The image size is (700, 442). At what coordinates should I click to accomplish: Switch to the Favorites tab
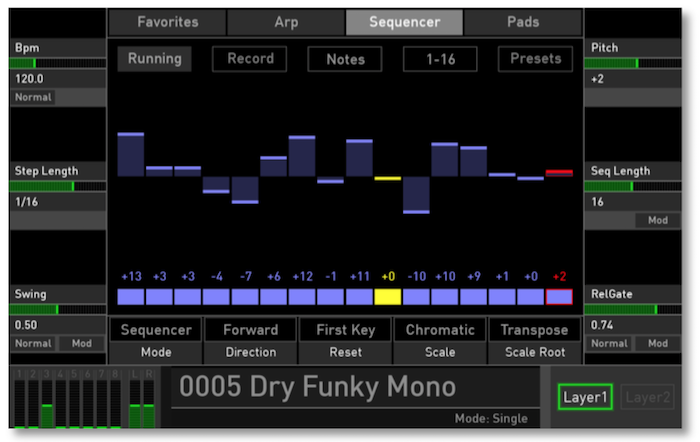tap(167, 22)
